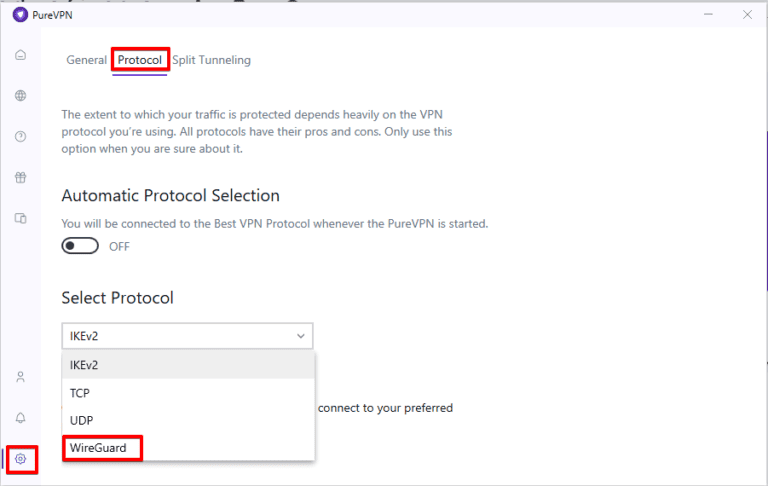Toggle Automatic Protocol Selection switch
The image size is (768, 486).
pos(80,246)
